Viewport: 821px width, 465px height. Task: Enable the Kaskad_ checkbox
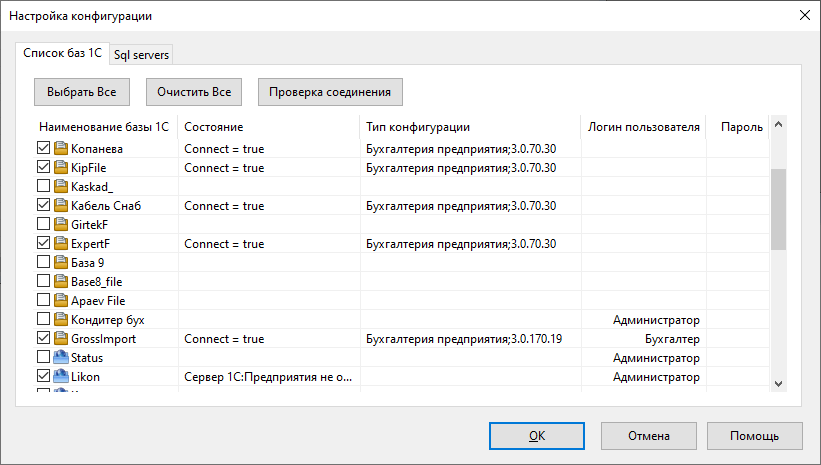(x=43, y=186)
